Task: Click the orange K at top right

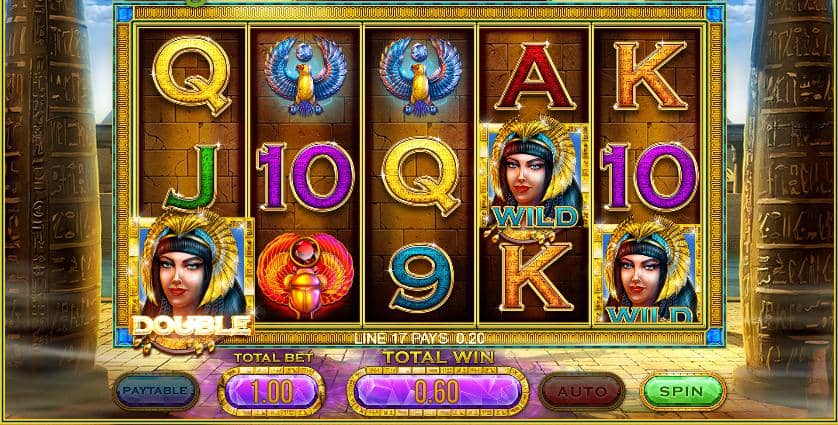Action: click(650, 76)
